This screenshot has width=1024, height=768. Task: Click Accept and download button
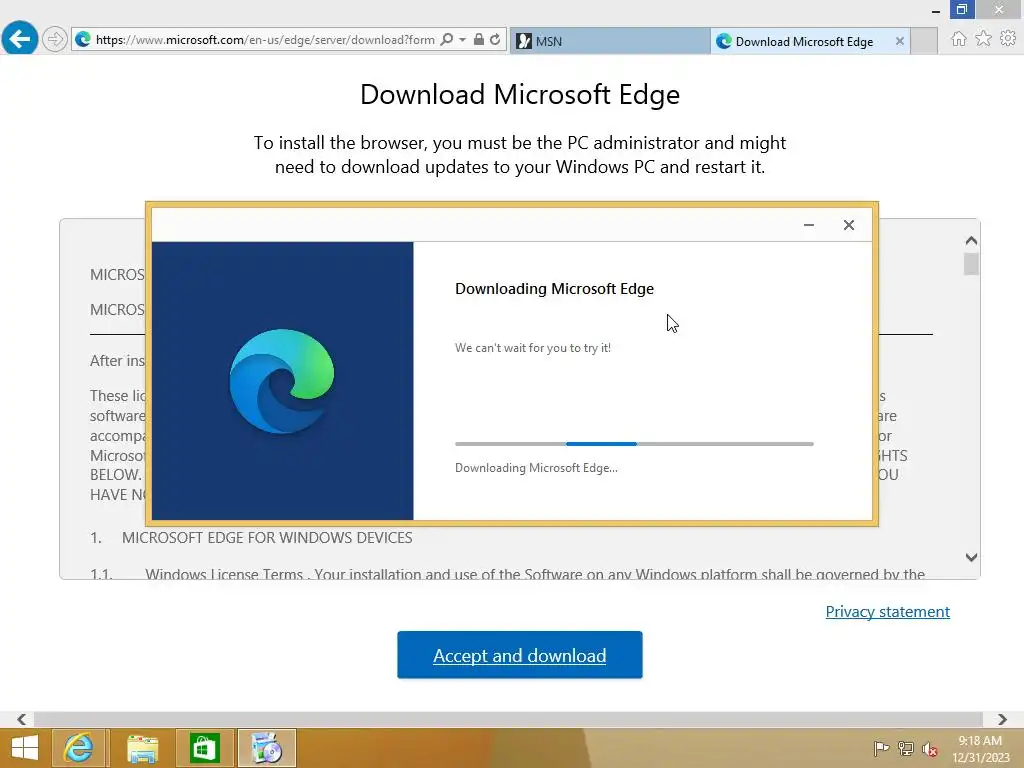click(520, 655)
